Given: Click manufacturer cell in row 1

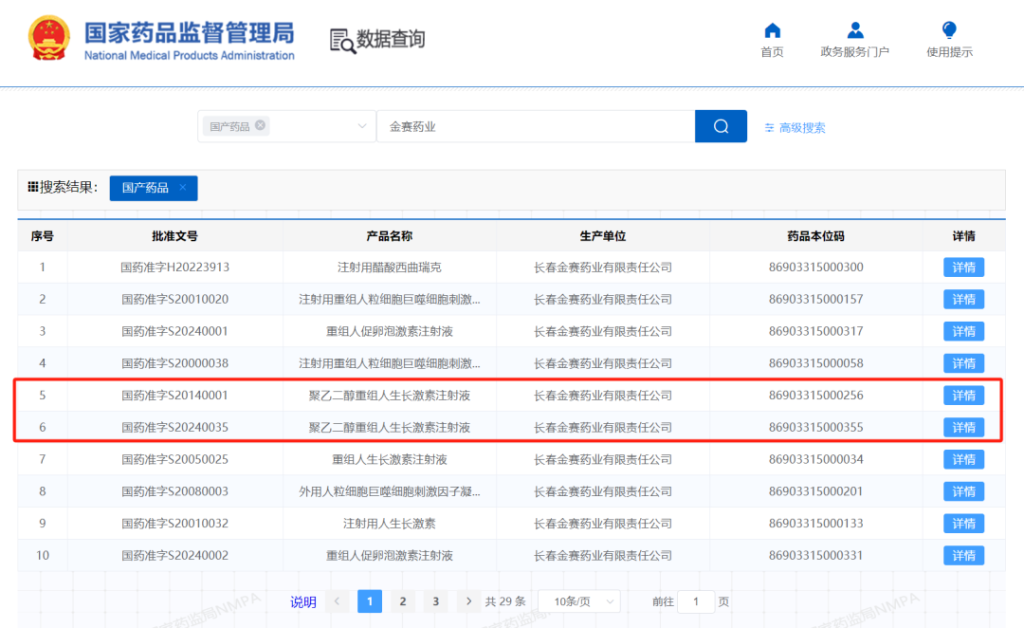Looking at the screenshot, I should point(602,267).
